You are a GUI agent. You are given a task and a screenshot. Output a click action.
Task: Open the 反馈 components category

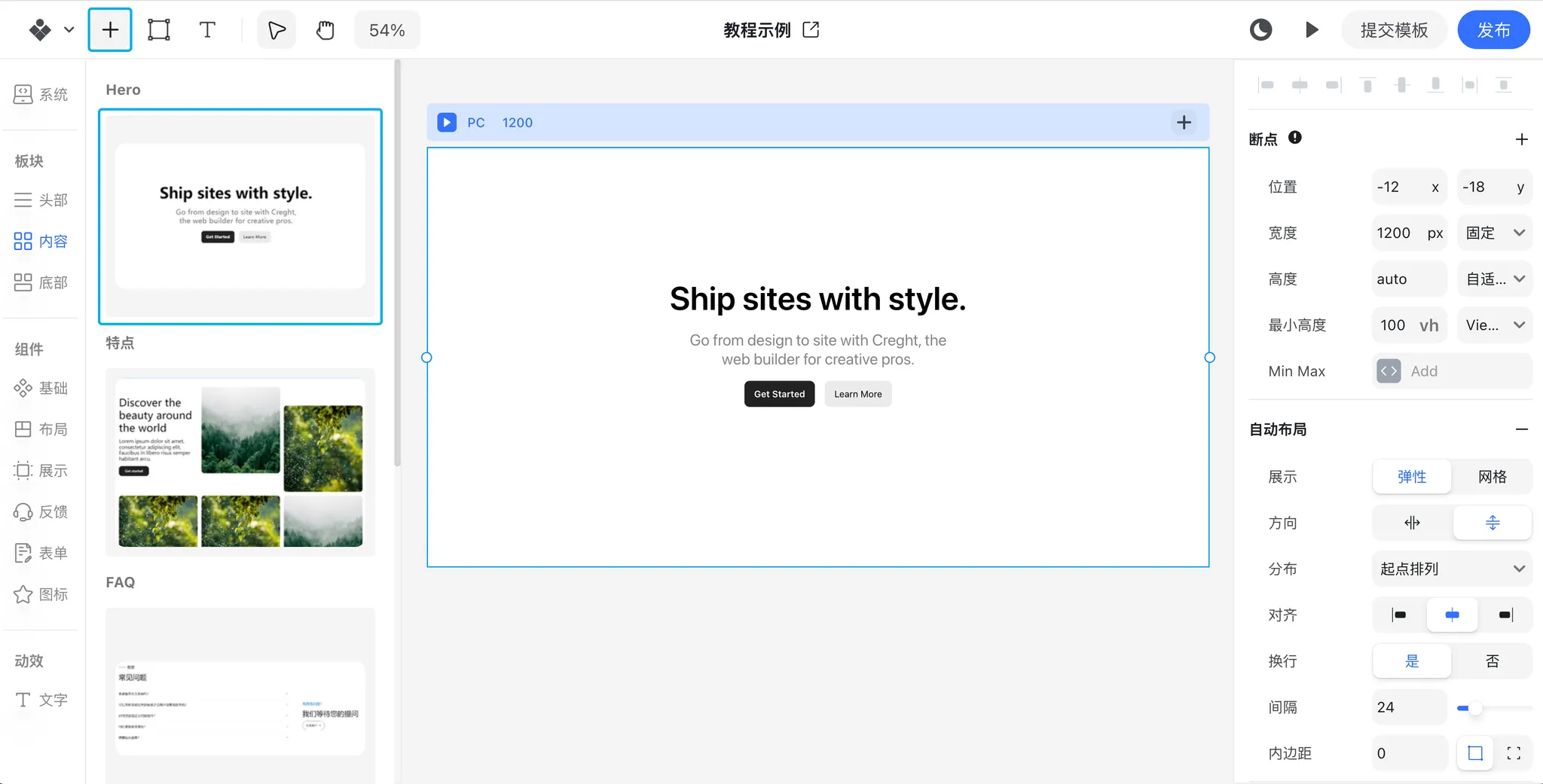(41, 512)
